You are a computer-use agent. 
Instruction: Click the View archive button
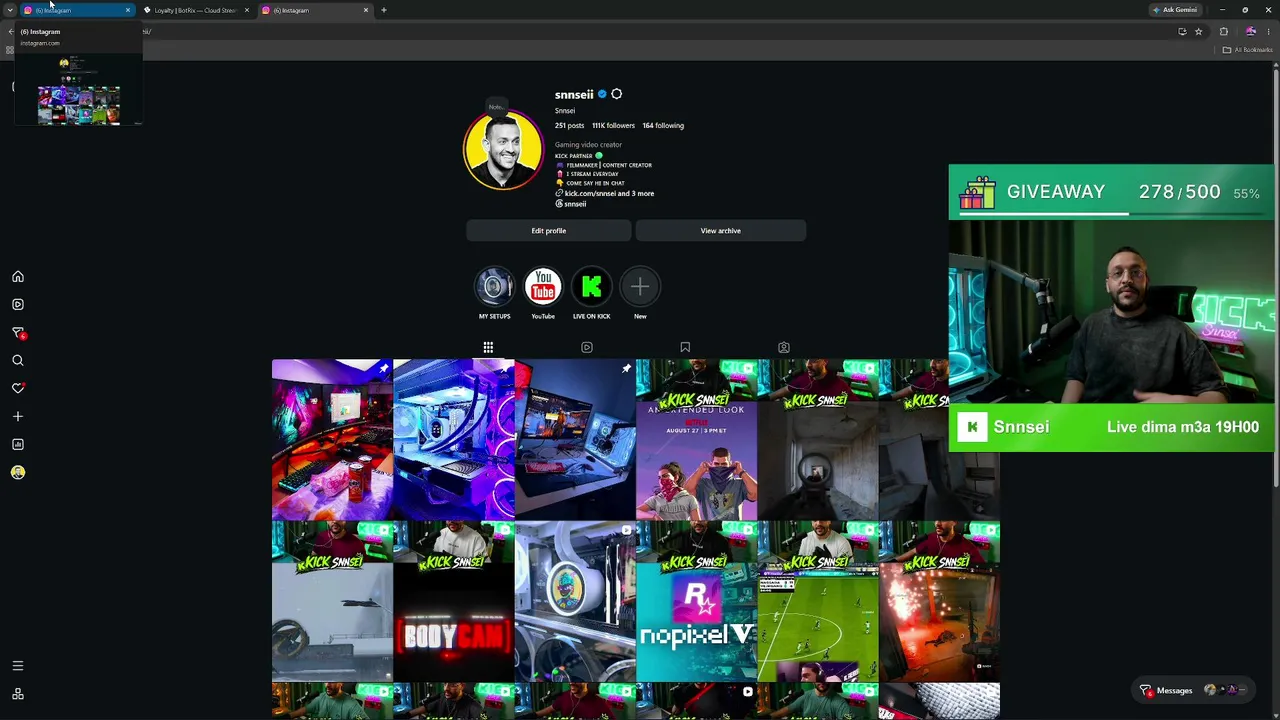(x=720, y=231)
